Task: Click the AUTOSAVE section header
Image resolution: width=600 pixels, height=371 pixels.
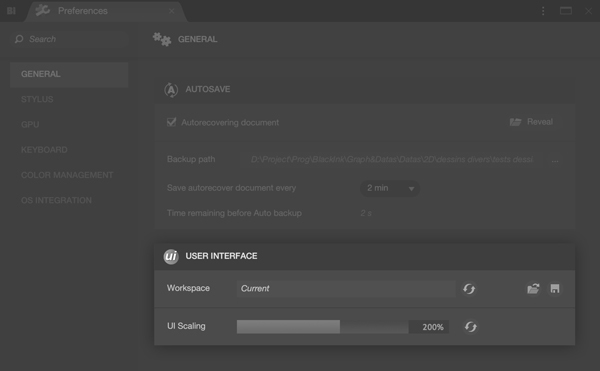Action: click(x=365, y=89)
